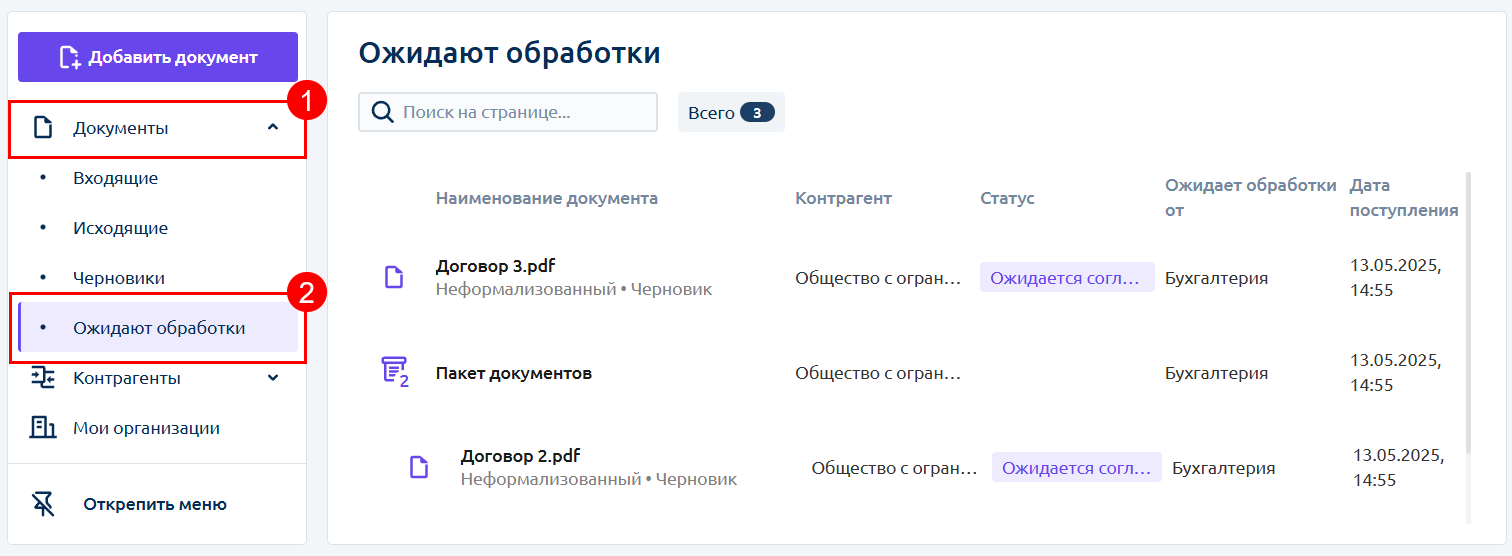Open the document Договор 3.pdf

point(495,266)
